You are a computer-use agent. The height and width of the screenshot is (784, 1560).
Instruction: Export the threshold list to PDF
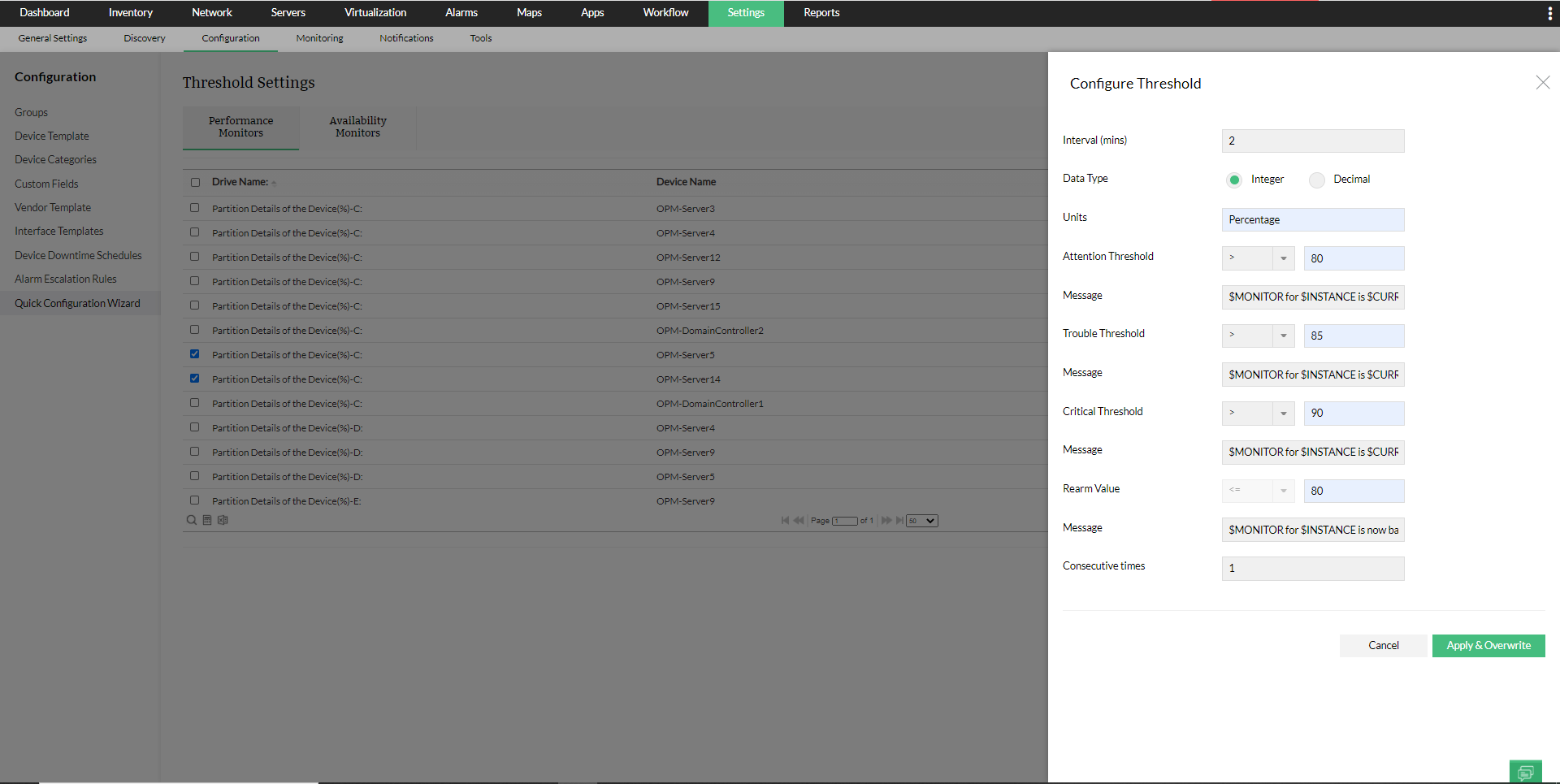tap(207, 520)
